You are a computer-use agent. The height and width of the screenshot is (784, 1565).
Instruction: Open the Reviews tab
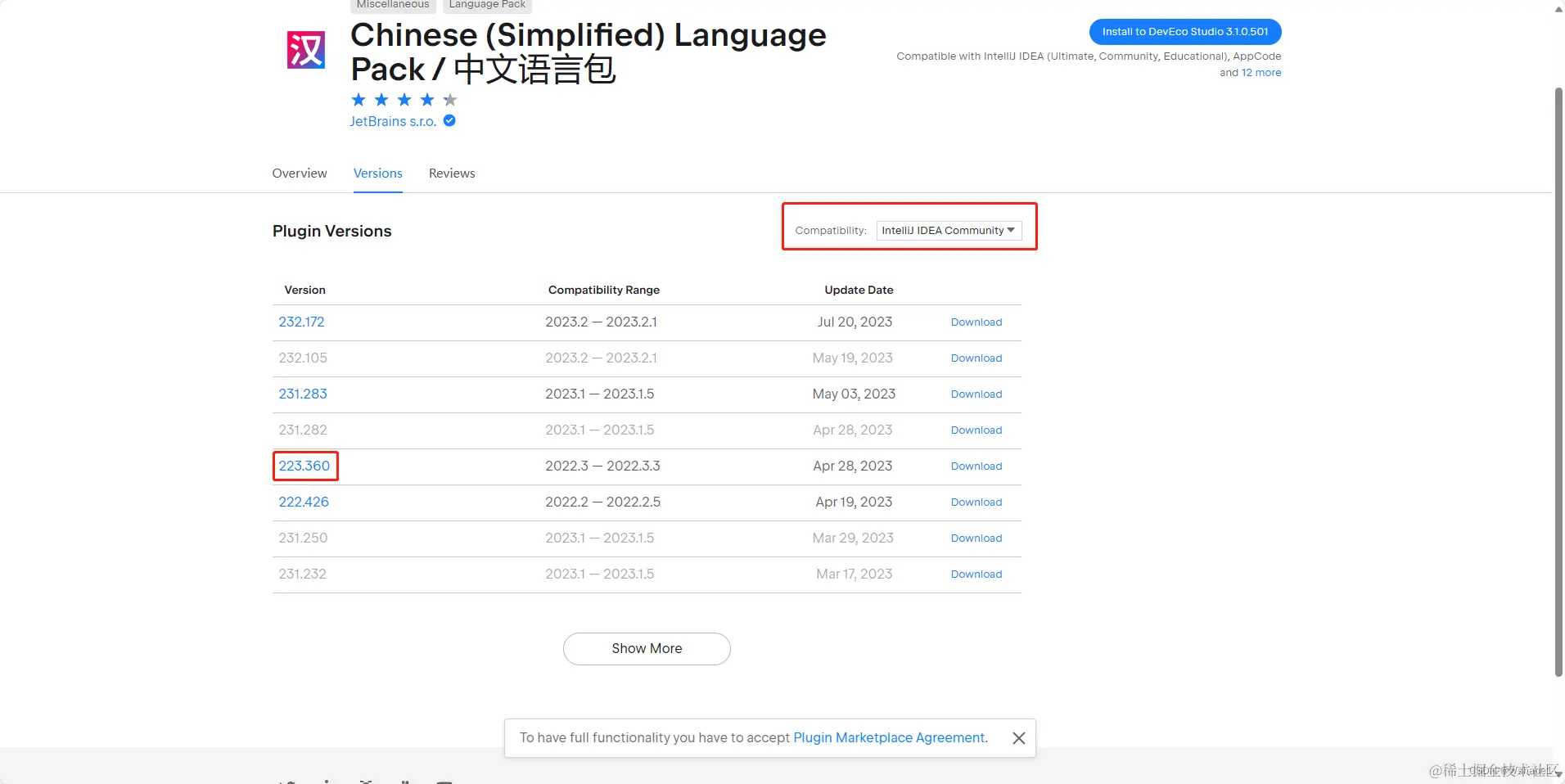(452, 173)
